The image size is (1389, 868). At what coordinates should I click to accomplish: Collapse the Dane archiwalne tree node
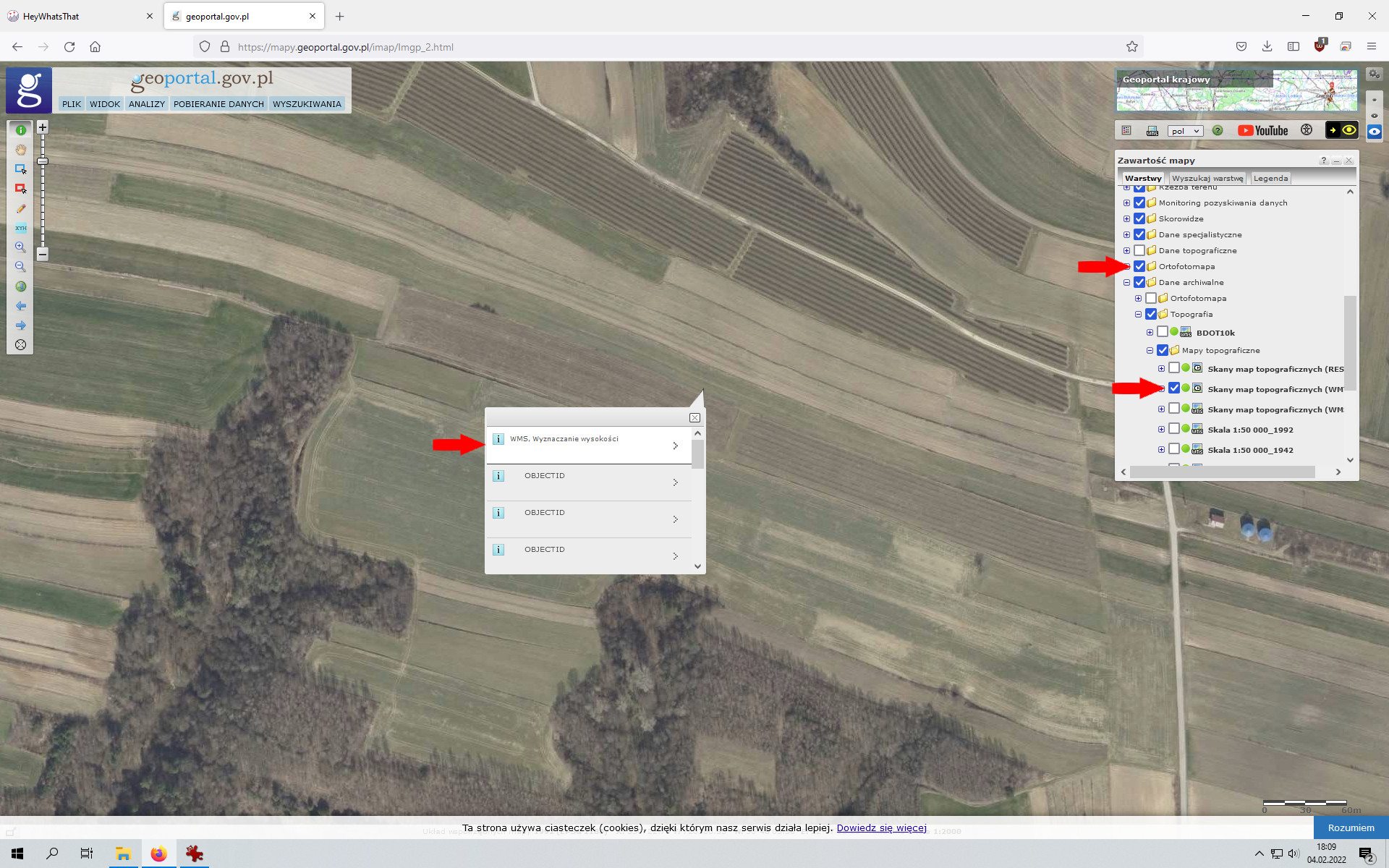1126,282
